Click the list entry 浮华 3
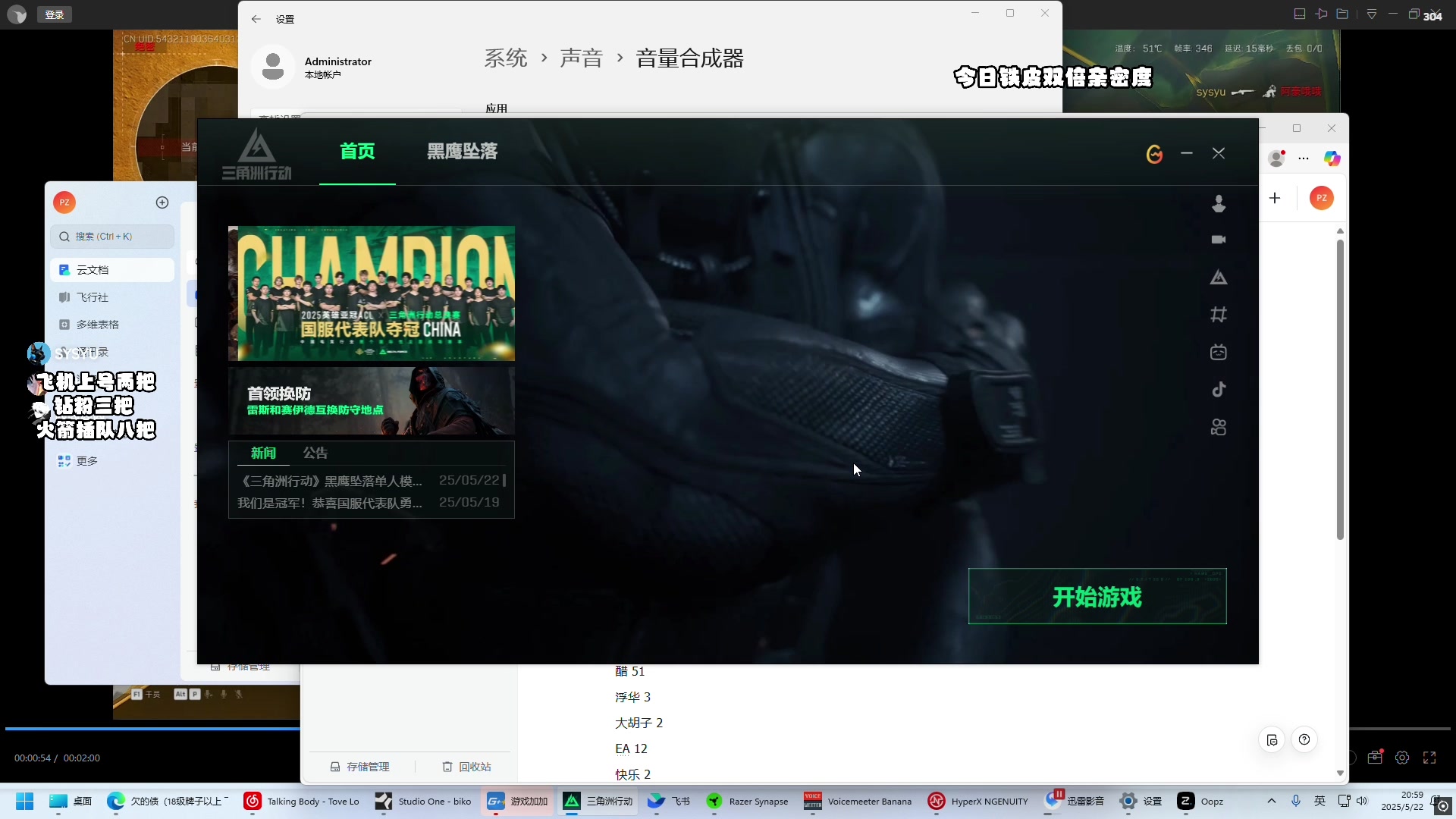Viewport: 1456px width, 819px height. coord(632,697)
